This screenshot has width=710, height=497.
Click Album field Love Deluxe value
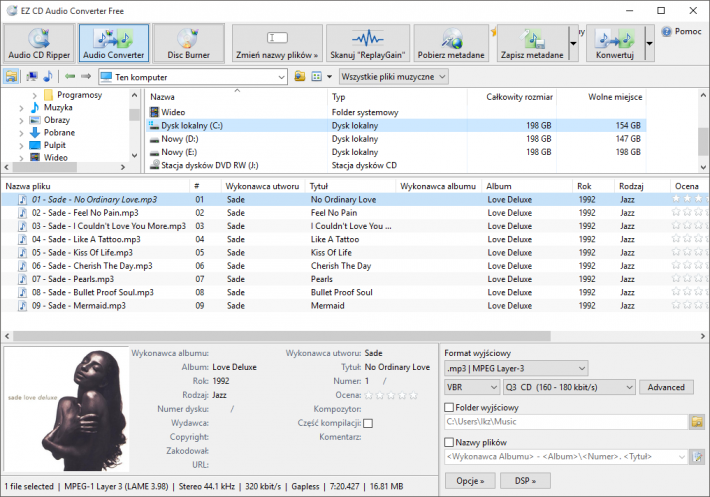pos(234,367)
